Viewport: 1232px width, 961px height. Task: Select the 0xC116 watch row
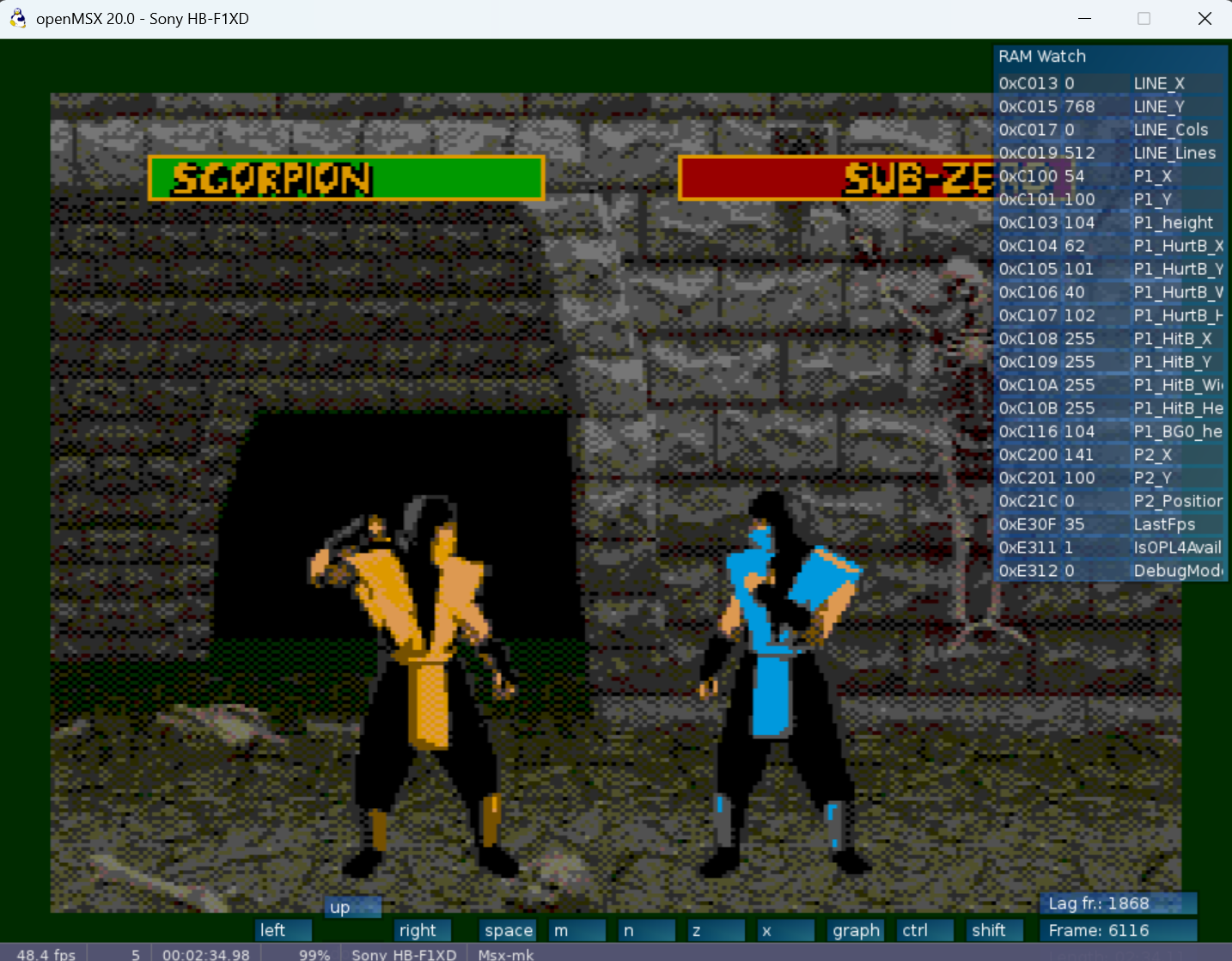click(x=1110, y=432)
